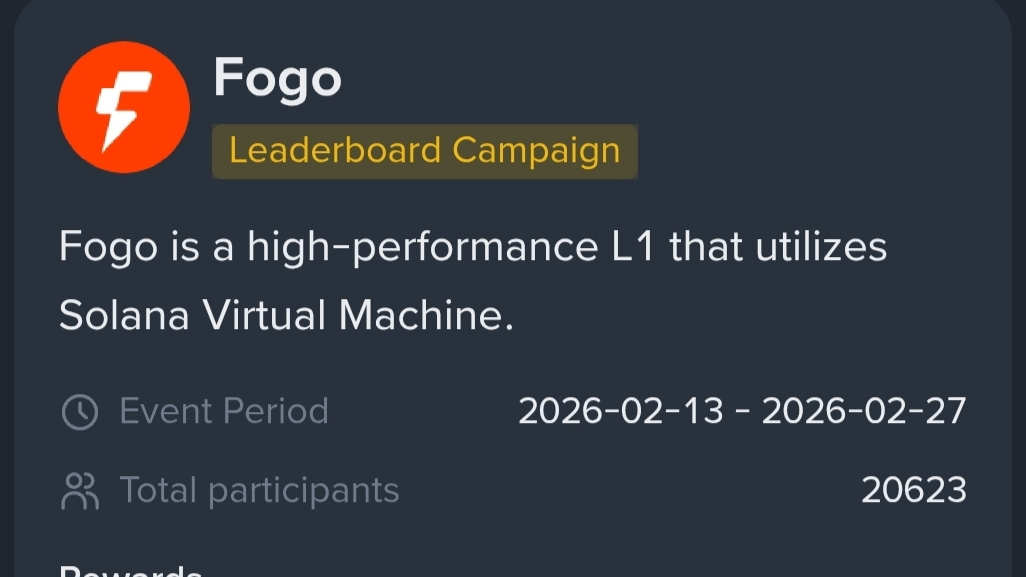Click the words 'that utilizes' in description

pyautogui.click(x=778, y=246)
